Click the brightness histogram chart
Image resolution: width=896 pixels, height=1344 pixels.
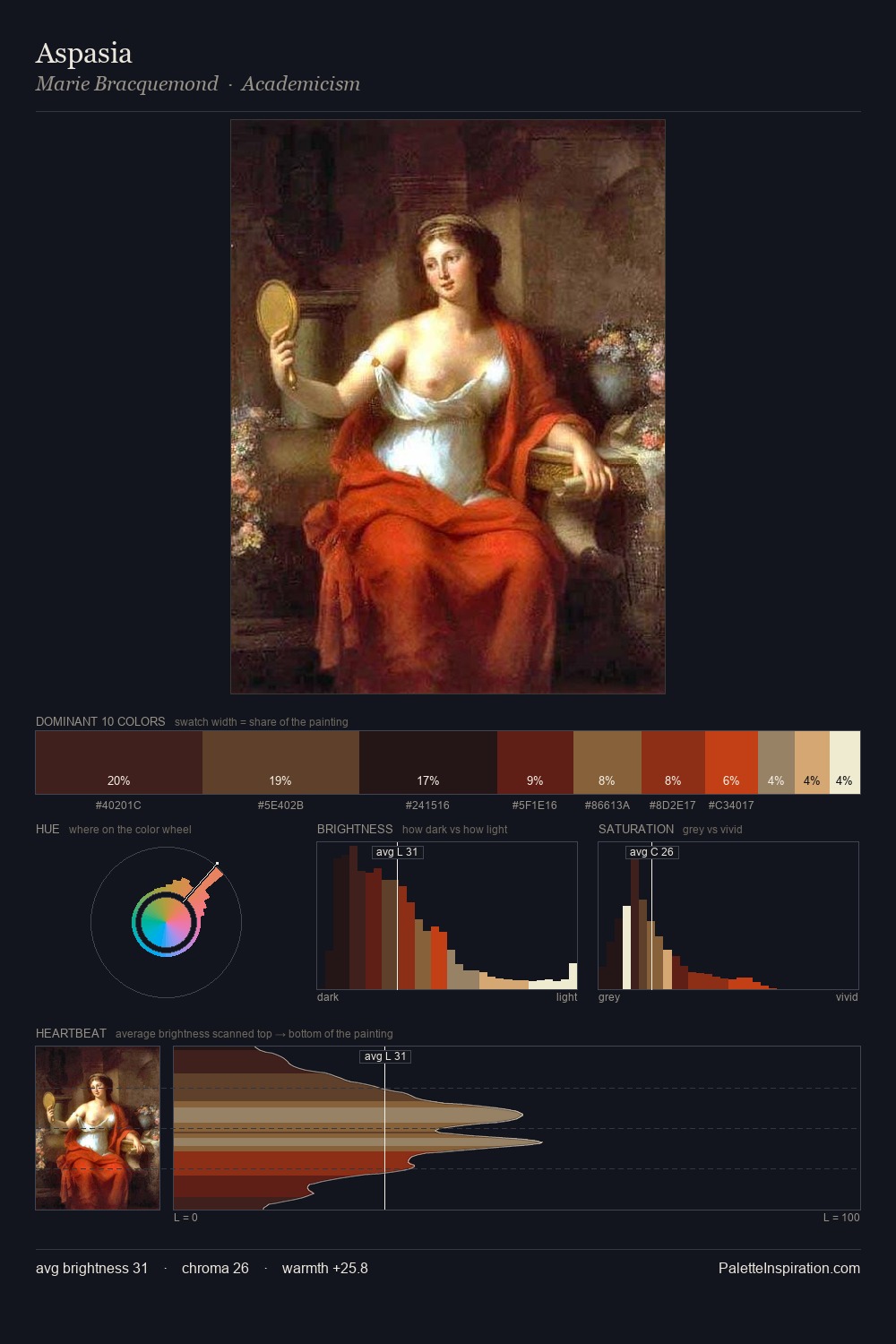click(447, 916)
